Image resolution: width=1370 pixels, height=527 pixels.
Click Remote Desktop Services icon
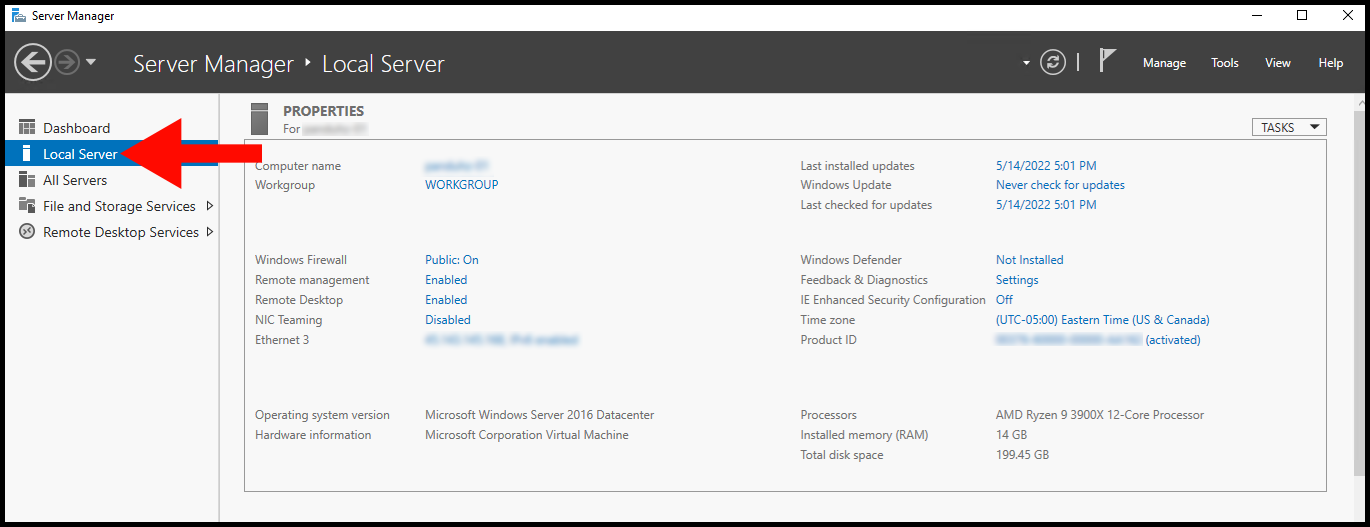[x=27, y=232]
